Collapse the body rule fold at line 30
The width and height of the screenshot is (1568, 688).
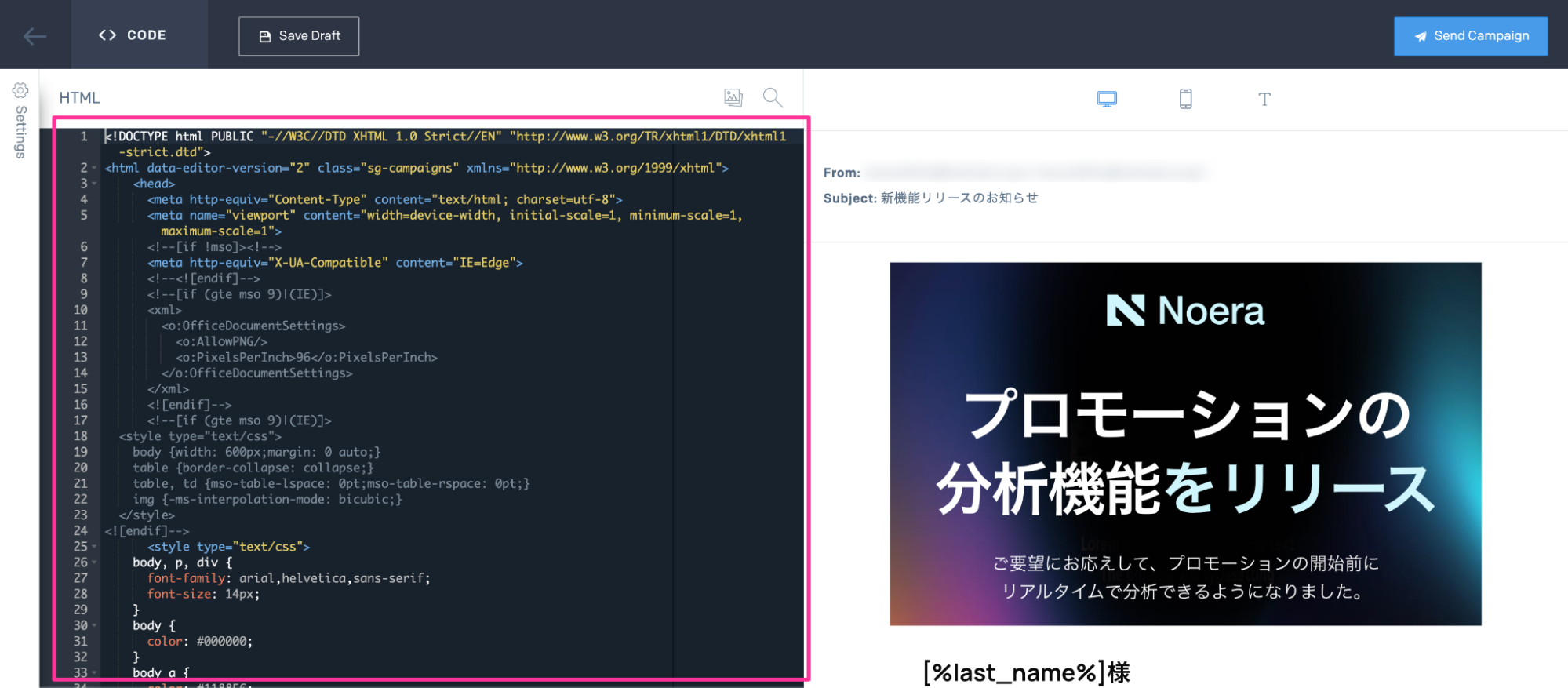94,625
